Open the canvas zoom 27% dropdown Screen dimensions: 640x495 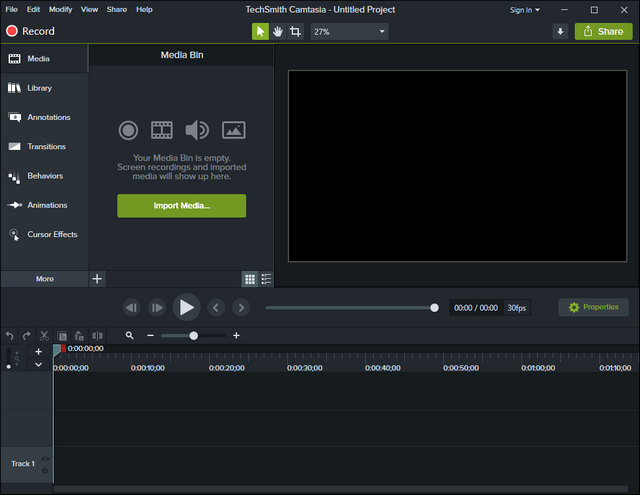(348, 31)
